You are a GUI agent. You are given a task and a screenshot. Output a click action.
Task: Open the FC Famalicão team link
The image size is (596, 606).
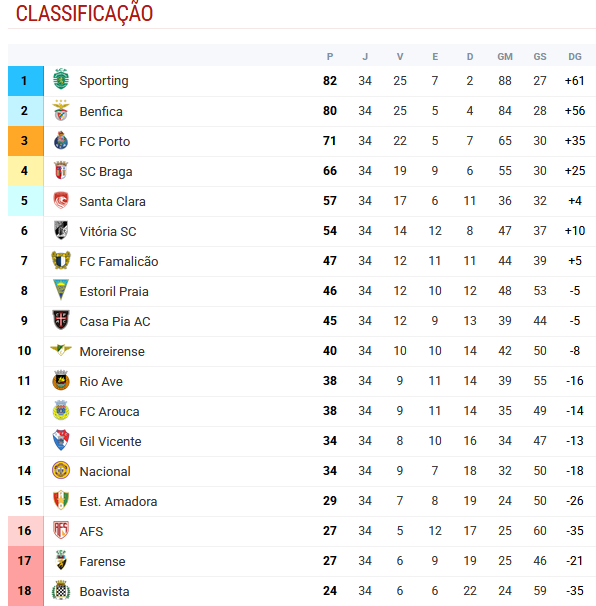[x=119, y=262]
